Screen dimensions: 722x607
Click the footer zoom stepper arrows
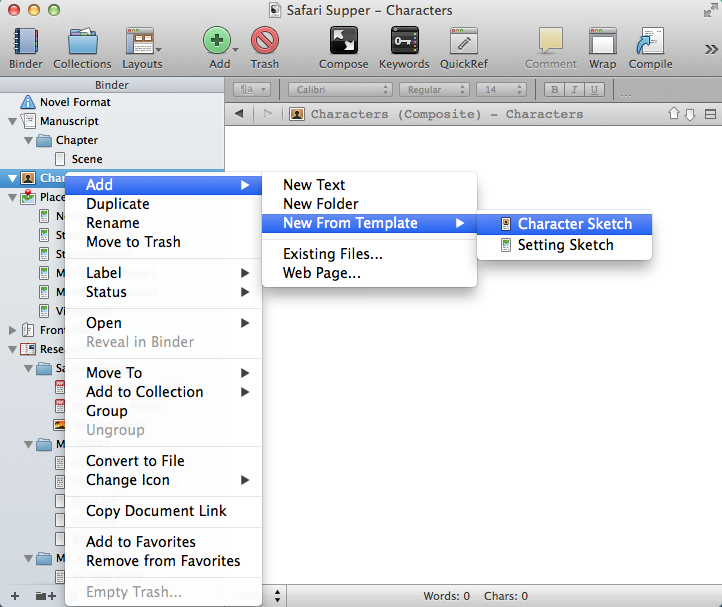tap(277, 596)
